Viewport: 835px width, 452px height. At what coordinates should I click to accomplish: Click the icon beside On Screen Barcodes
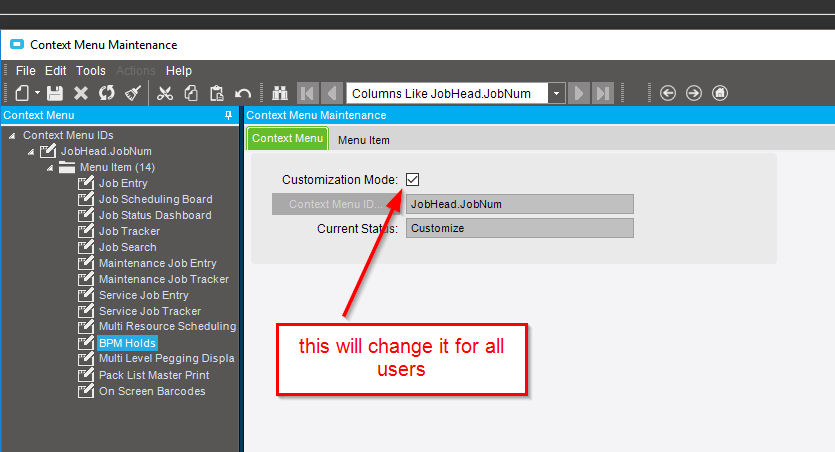click(86, 391)
